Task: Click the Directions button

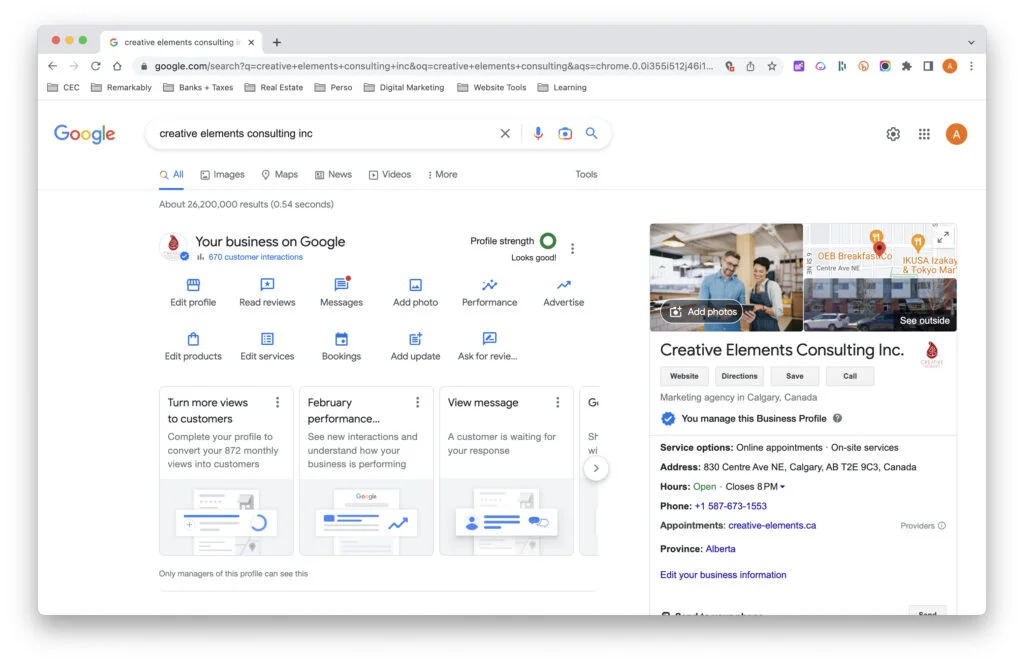Action: [739, 376]
